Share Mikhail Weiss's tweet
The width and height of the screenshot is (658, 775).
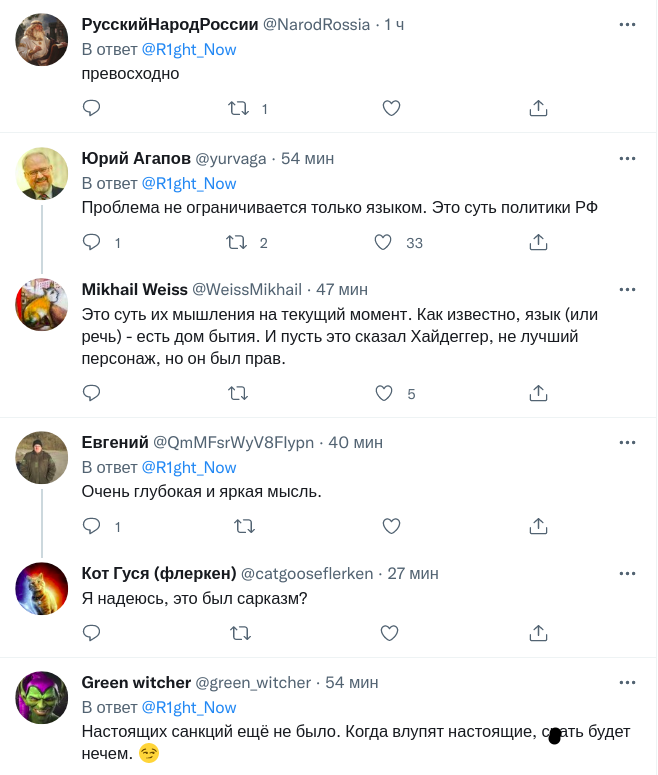(537, 393)
